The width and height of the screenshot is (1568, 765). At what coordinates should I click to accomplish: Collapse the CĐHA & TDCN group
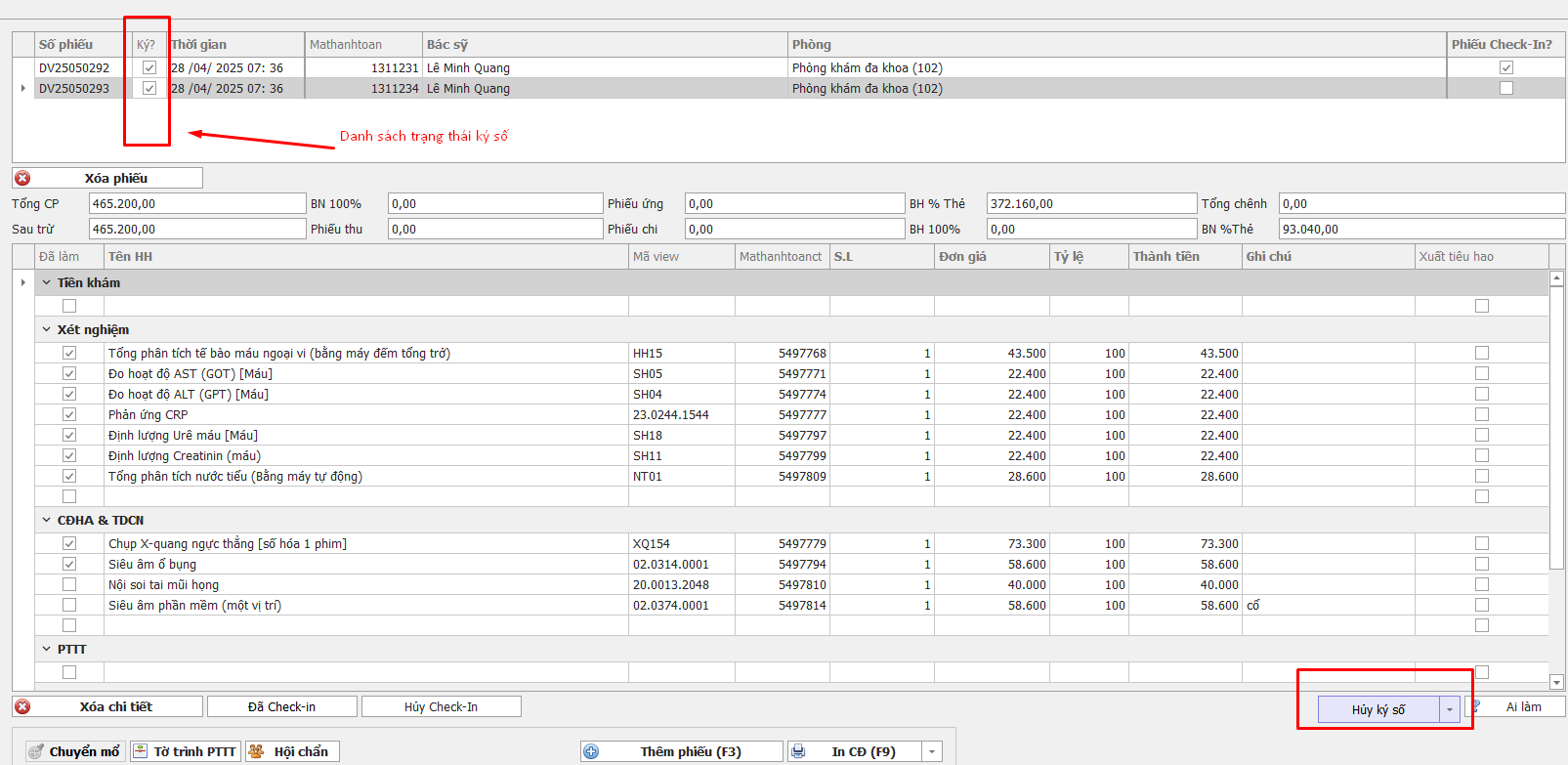pyautogui.click(x=46, y=520)
